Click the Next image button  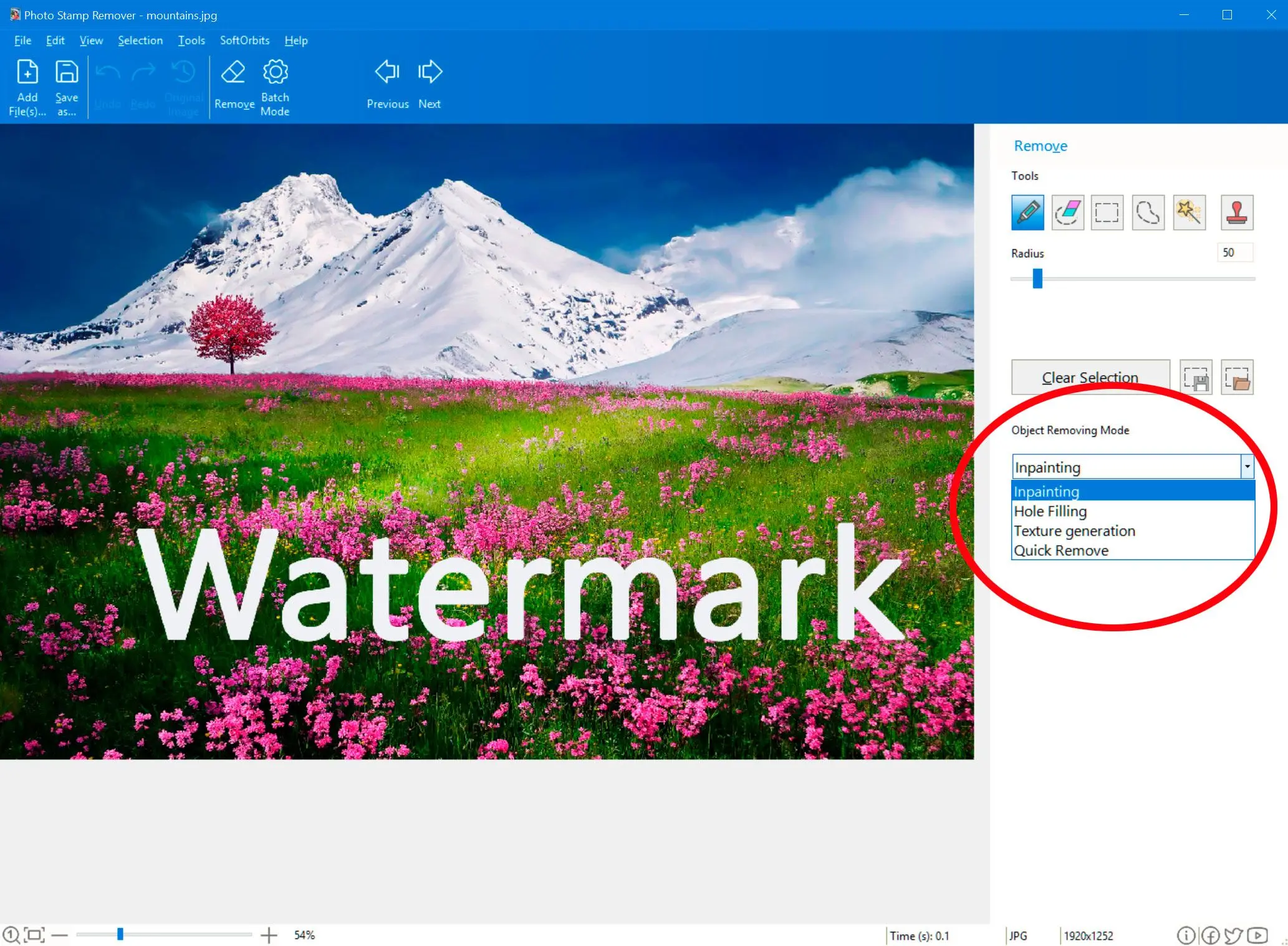[x=428, y=85]
